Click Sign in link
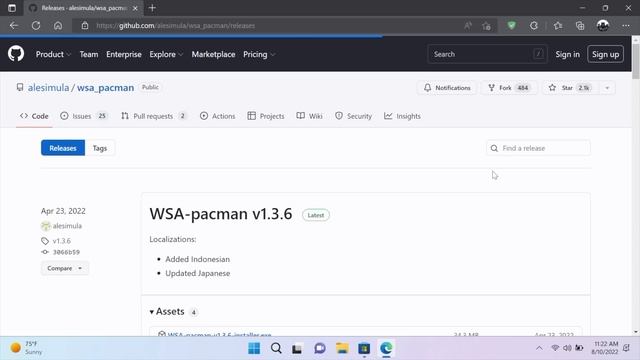 tap(567, 54)
